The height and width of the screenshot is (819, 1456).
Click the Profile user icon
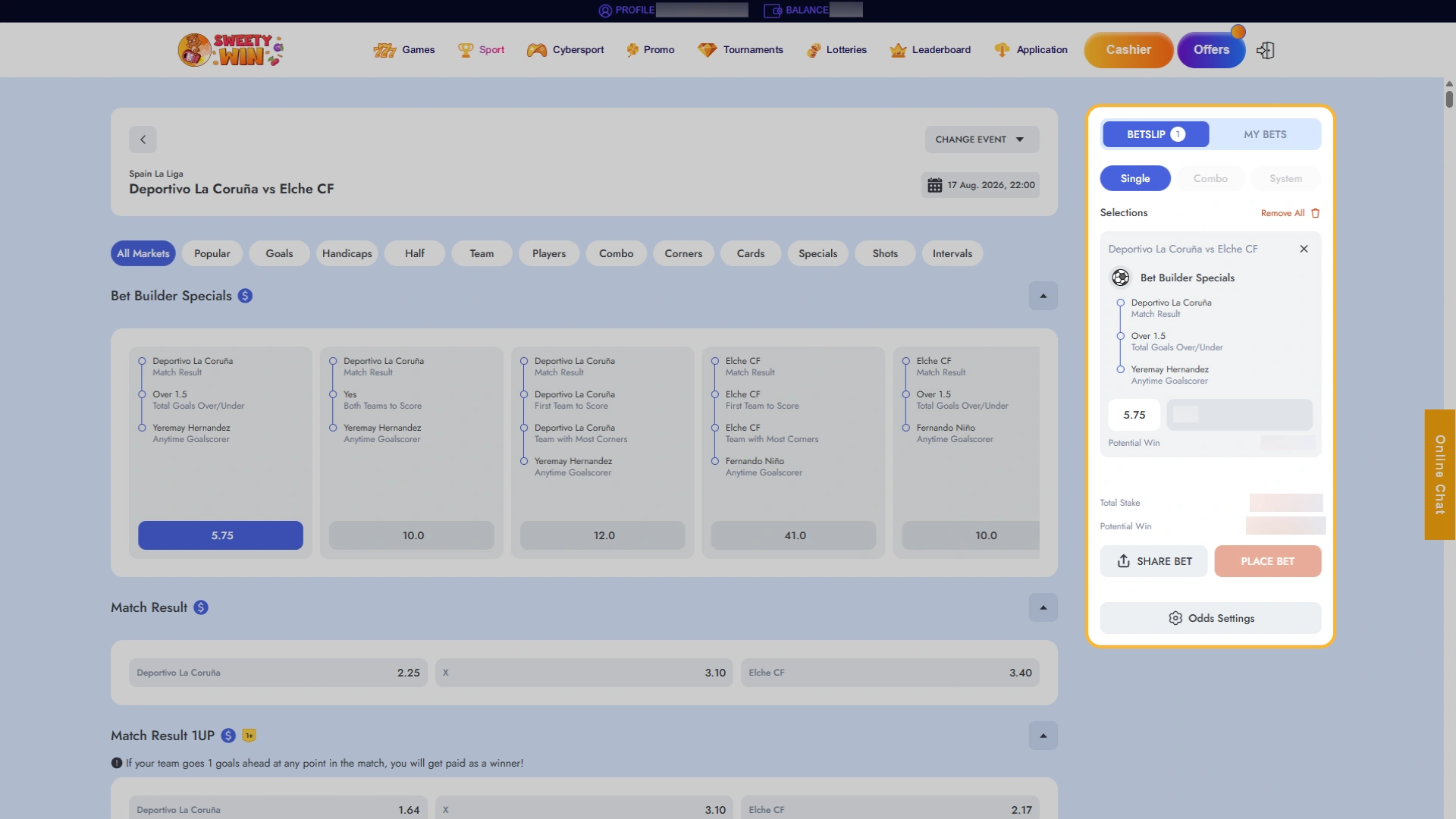pos(605,11)
